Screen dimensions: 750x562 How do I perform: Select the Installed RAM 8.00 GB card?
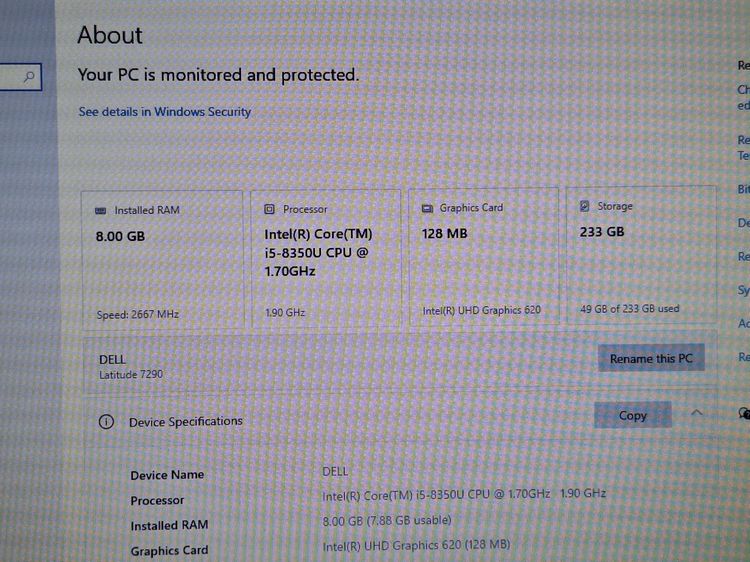164,260
